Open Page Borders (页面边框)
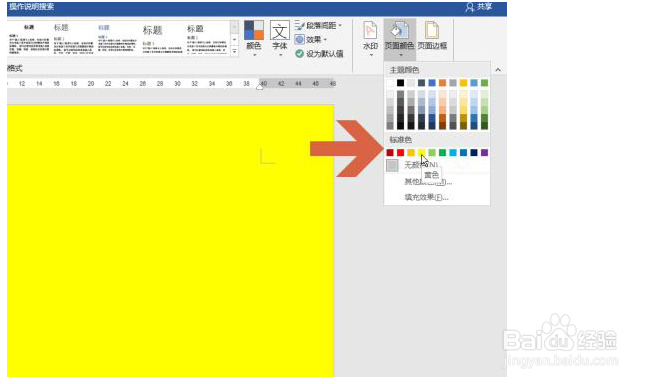This screenshot has width=656, height=384. coord(432,37)
